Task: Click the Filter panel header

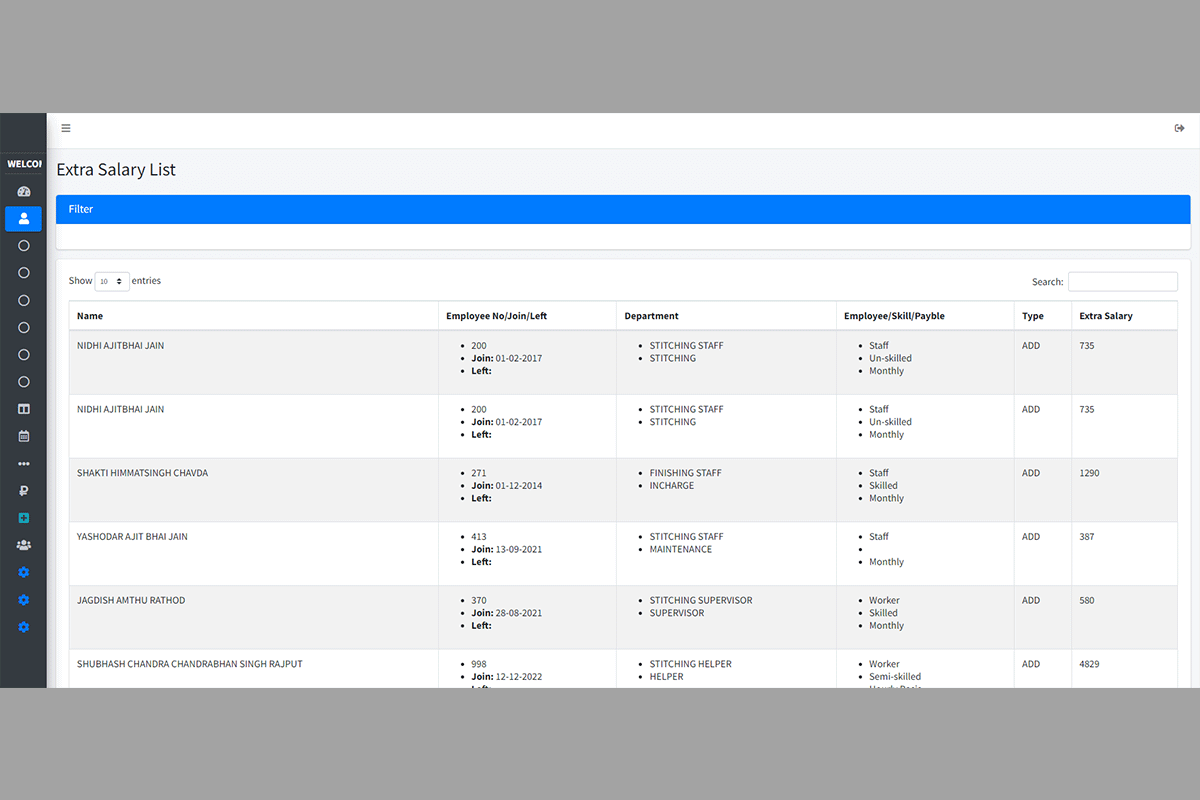Action: click(623, 209)
